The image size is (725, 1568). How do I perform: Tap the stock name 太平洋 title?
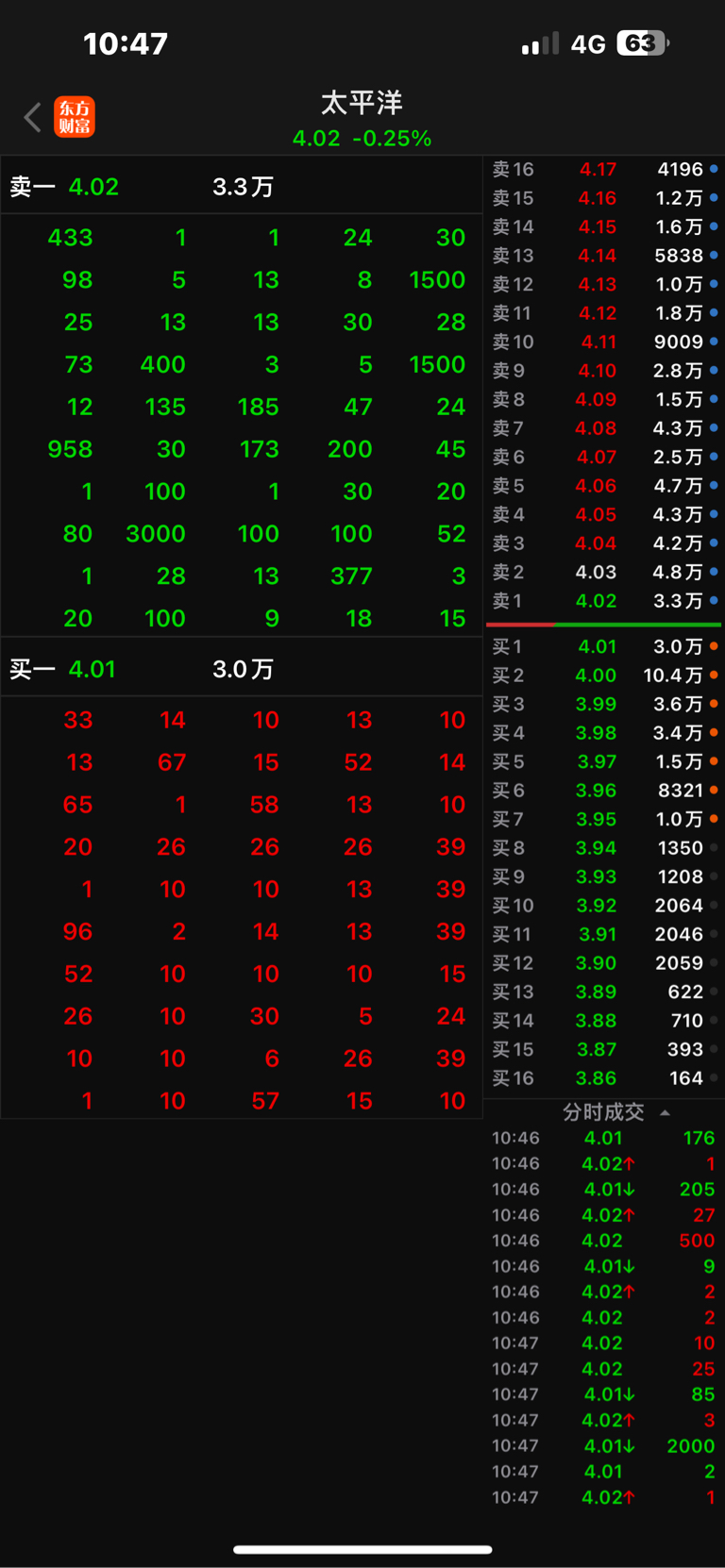362,102
